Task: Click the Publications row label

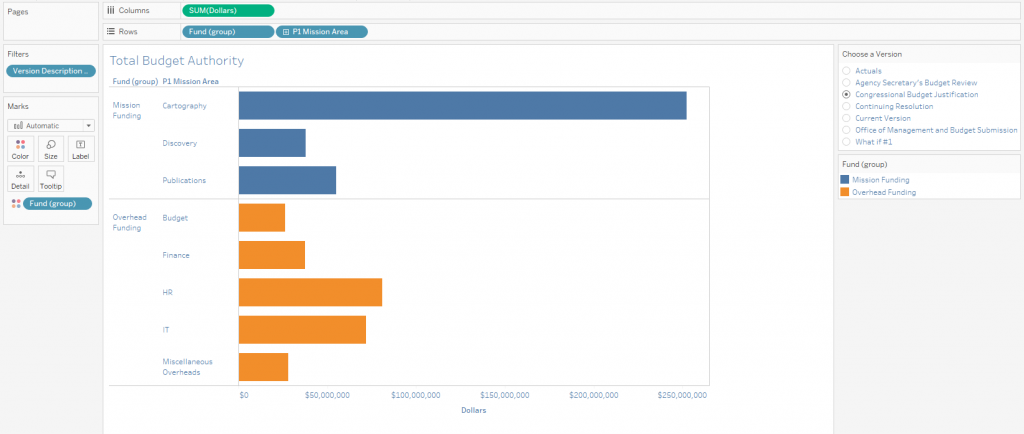Action: [184, 180]
